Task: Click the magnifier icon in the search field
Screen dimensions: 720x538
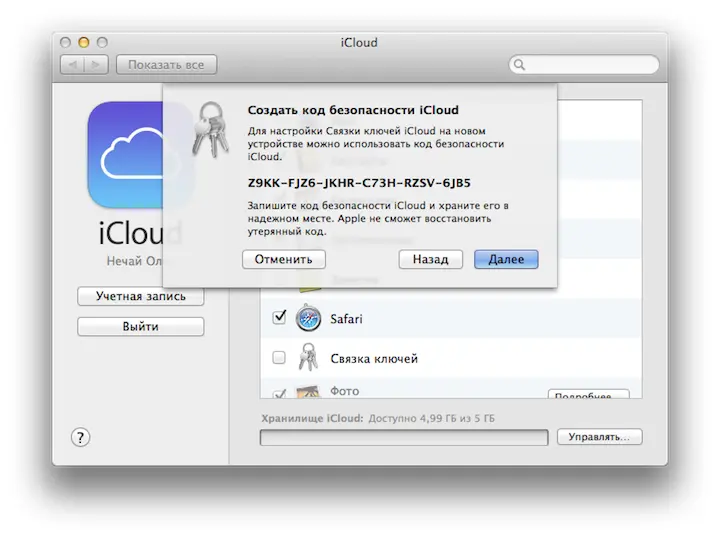Action: (x=519, y=65)
